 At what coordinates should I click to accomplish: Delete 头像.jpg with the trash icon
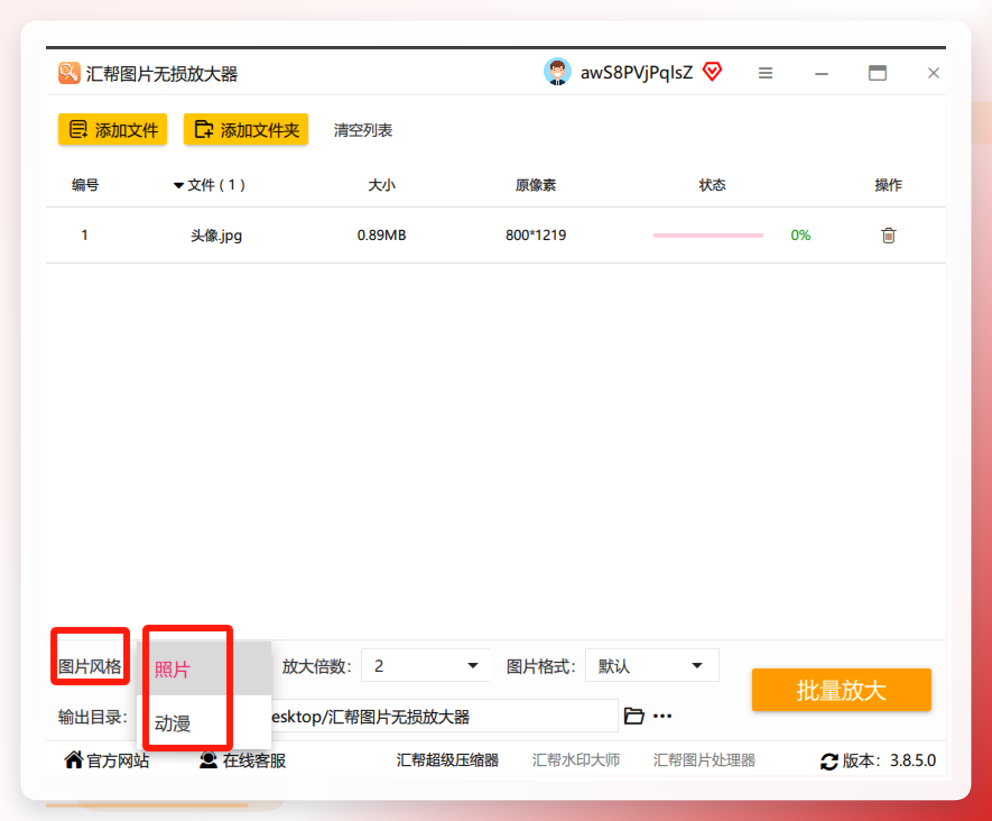coord(888,235)
